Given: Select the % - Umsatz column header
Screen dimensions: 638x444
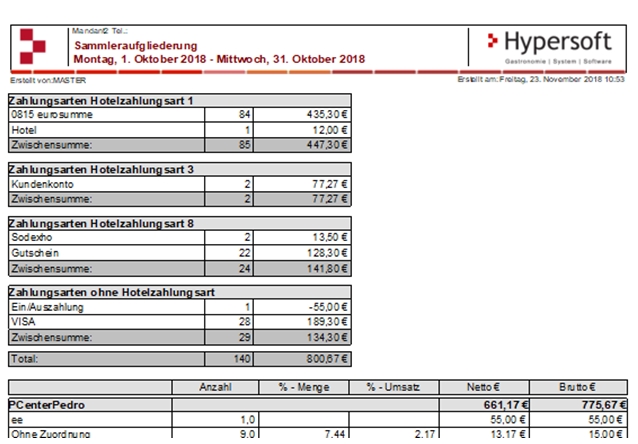Looking at the screenshot, I should point(394,387).
